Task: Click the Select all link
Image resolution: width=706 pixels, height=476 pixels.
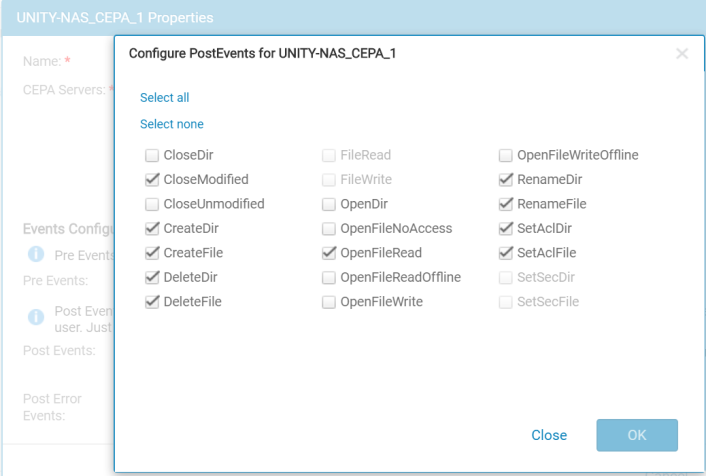Action: click(164, 97)
